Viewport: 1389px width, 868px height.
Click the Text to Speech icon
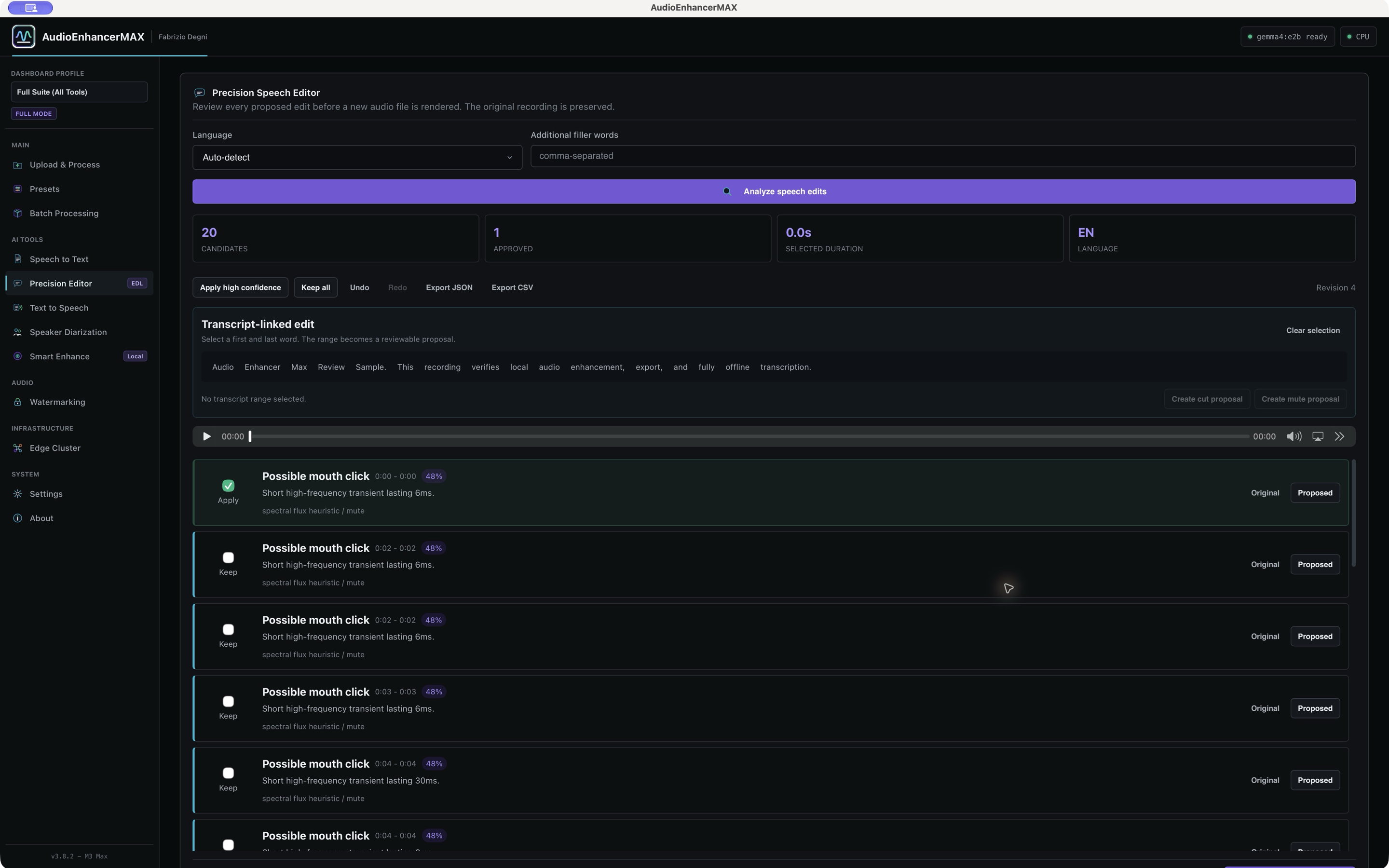[x=18, y=308]
